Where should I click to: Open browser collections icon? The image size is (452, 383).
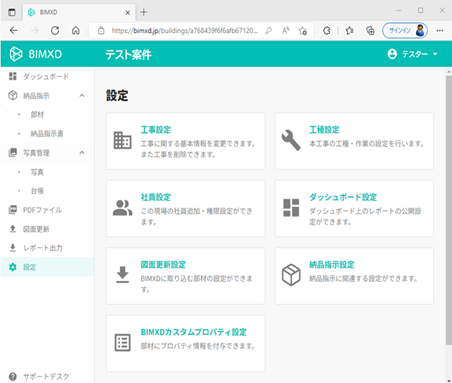[370, 31]
